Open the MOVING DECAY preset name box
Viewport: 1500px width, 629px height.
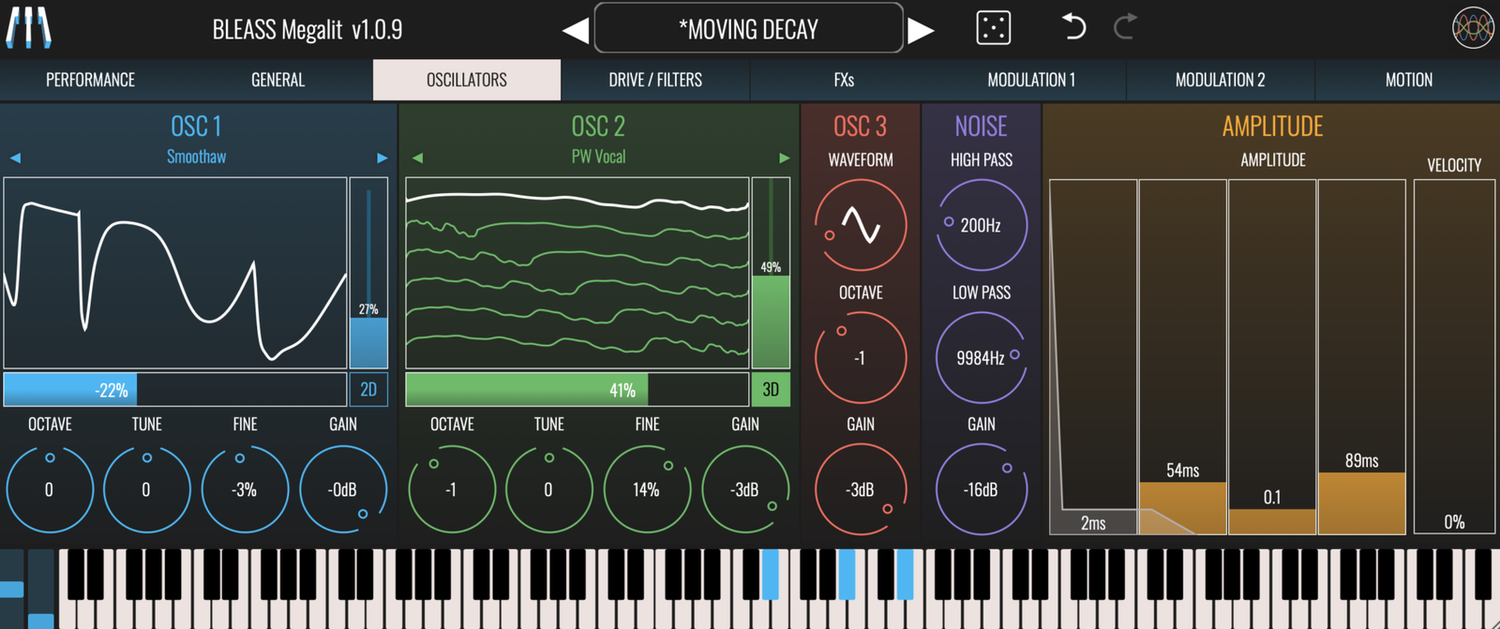click(x=748, y=28)
